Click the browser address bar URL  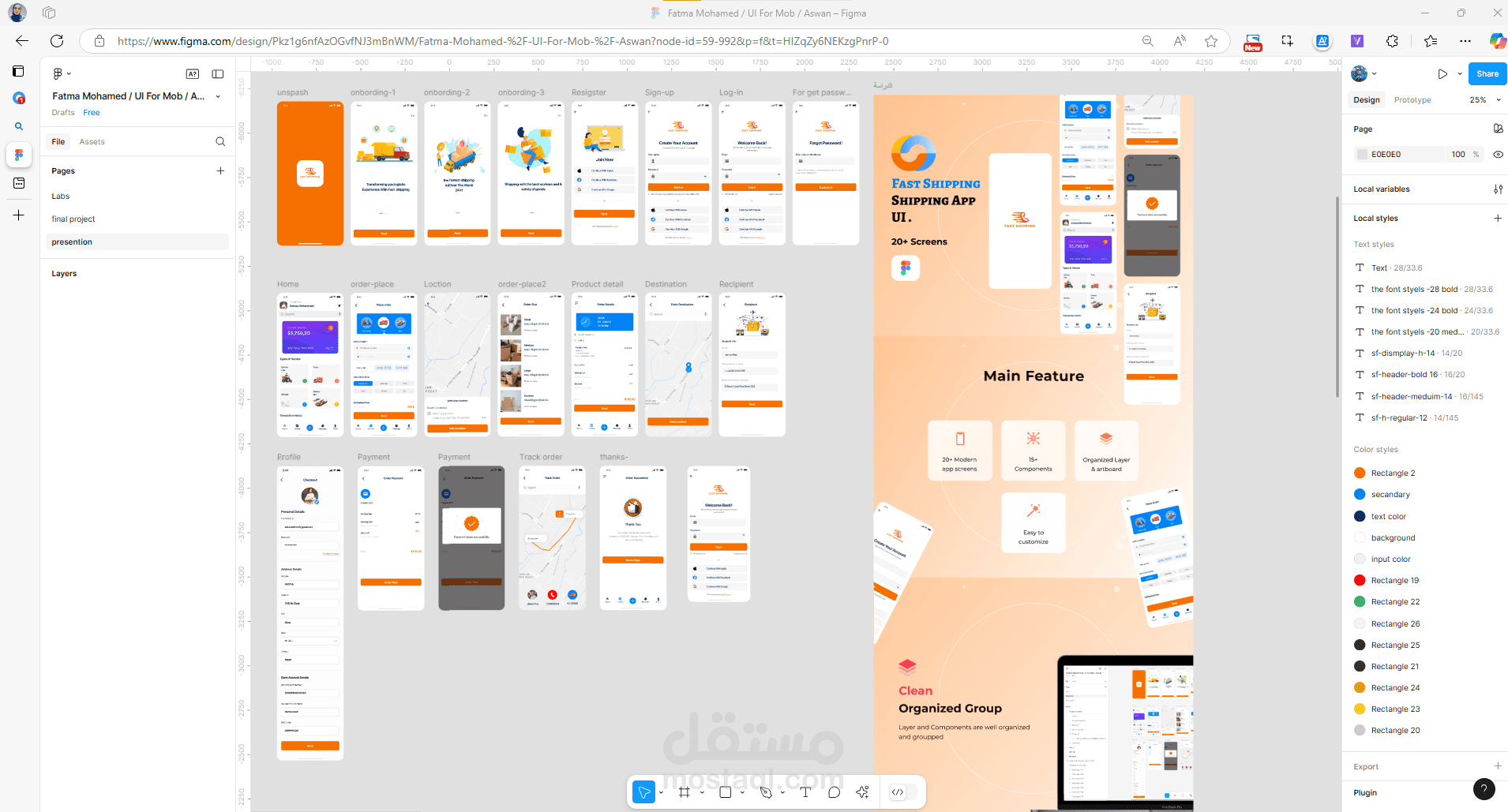[503, 41]
